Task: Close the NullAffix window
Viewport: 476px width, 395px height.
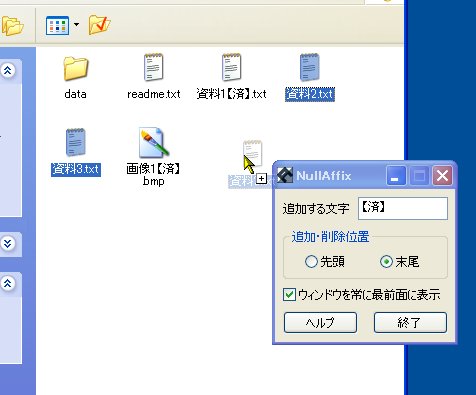Action: (442, 175)
